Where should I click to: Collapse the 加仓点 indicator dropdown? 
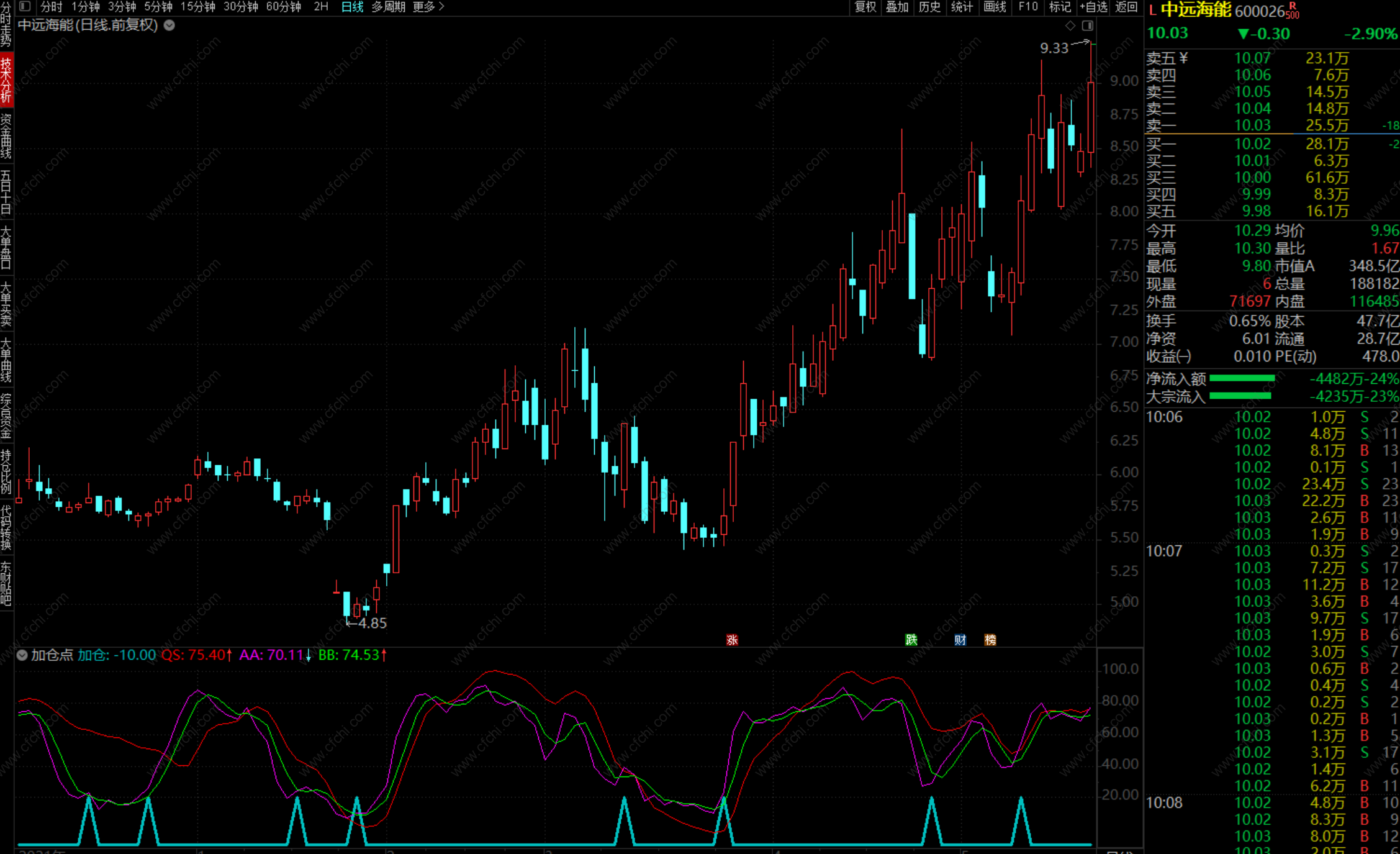[22, 655]
